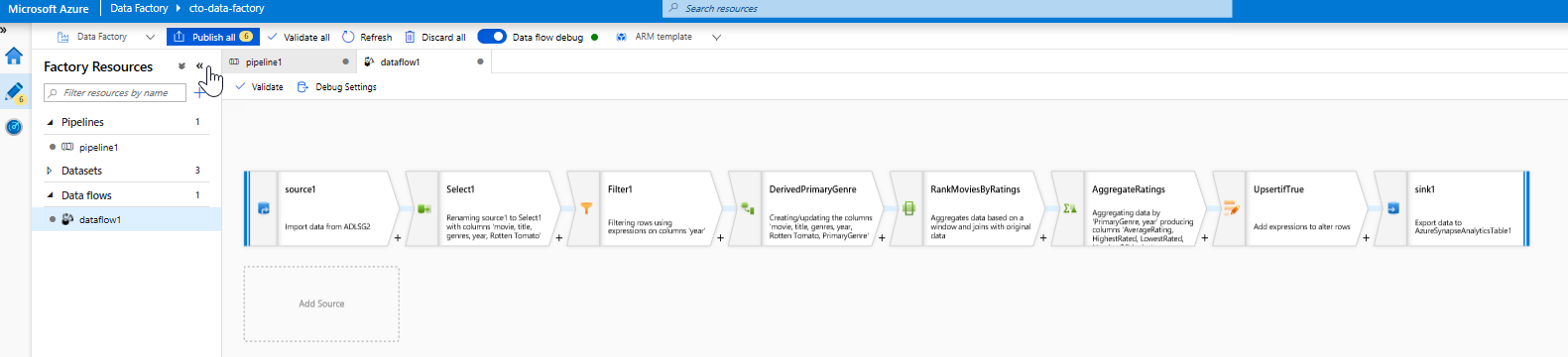Select the source1 transformation node
The image size is (1568, 357).
pyautogui.click(x=322, y=208)
